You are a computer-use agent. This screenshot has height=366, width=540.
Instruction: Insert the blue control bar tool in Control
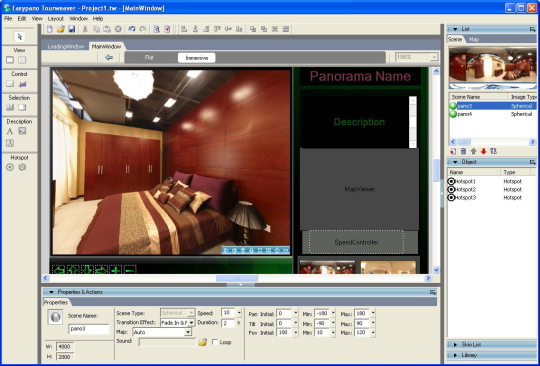click(22, 84)
